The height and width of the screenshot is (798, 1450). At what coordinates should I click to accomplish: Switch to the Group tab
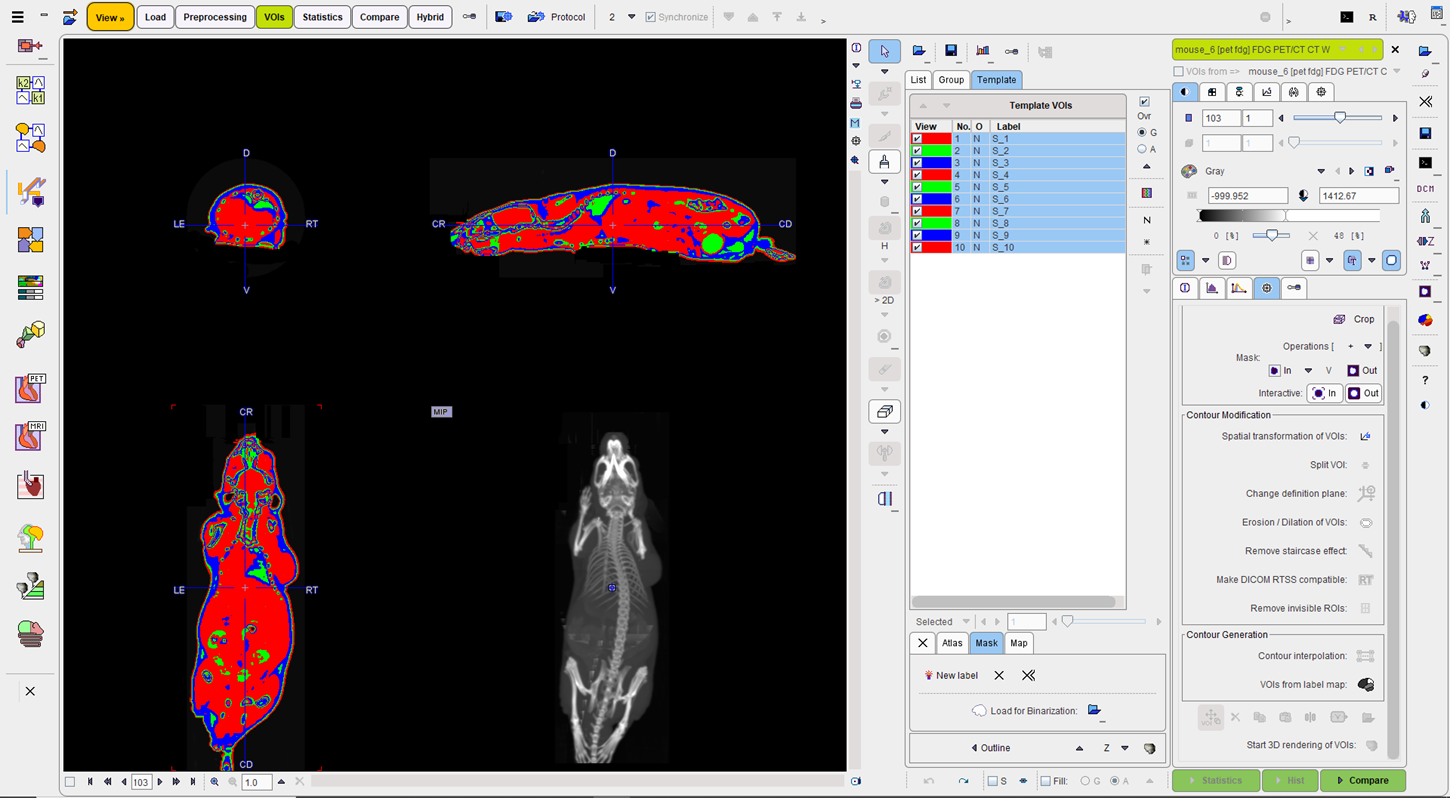pos(951,80)
